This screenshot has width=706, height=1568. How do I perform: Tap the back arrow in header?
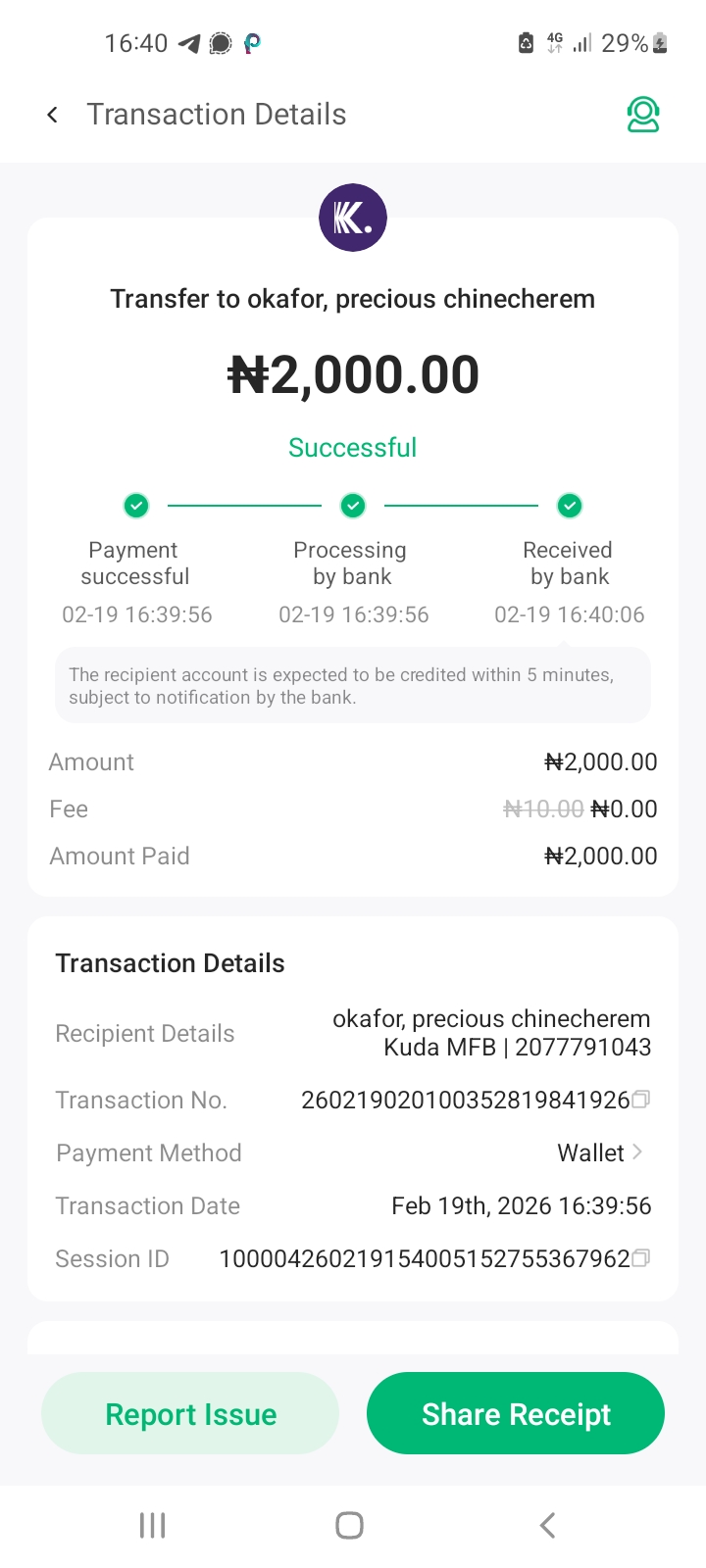(53, 116)
